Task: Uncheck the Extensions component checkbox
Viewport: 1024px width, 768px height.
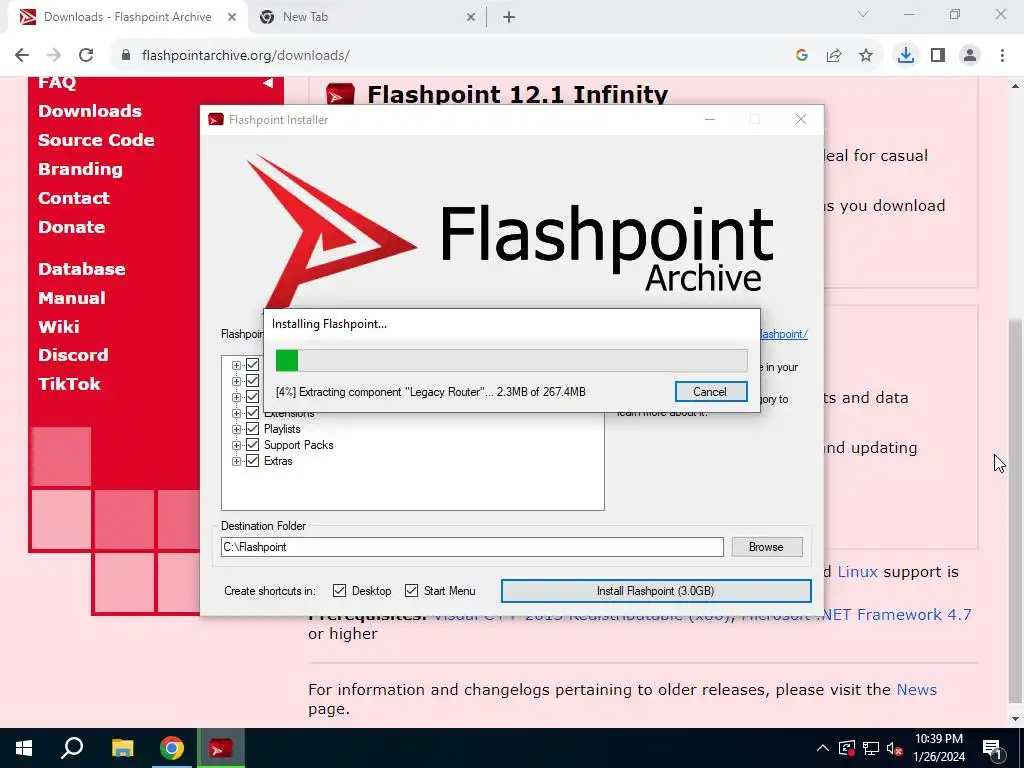Action: (252, 413)
